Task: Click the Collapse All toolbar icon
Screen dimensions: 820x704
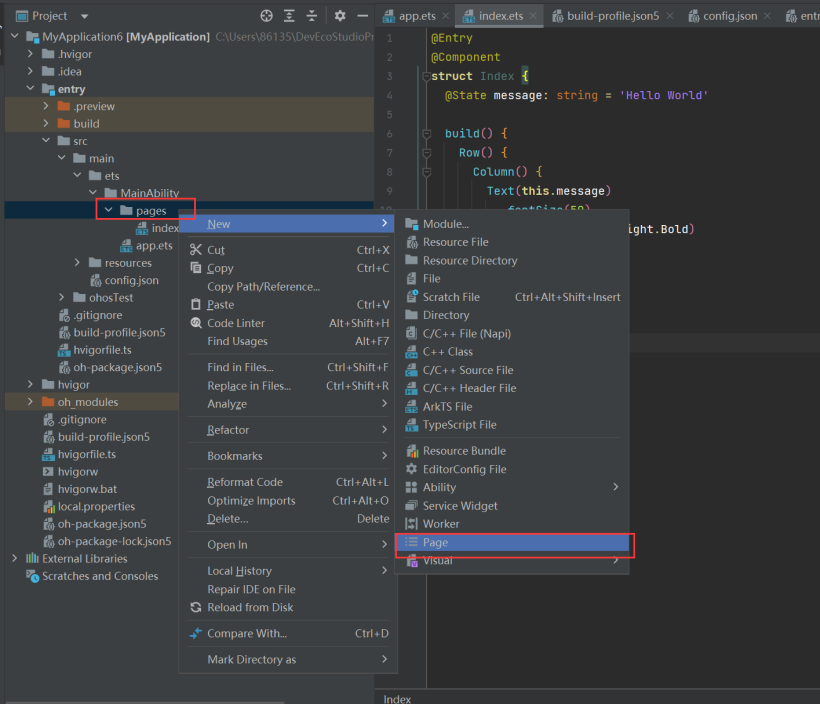Action: tap(312, 16)
